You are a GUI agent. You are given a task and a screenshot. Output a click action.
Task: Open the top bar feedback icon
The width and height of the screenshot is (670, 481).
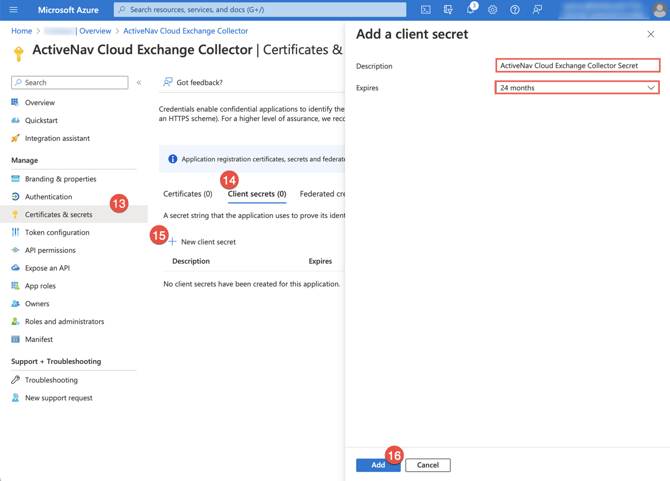click(537, 9)
